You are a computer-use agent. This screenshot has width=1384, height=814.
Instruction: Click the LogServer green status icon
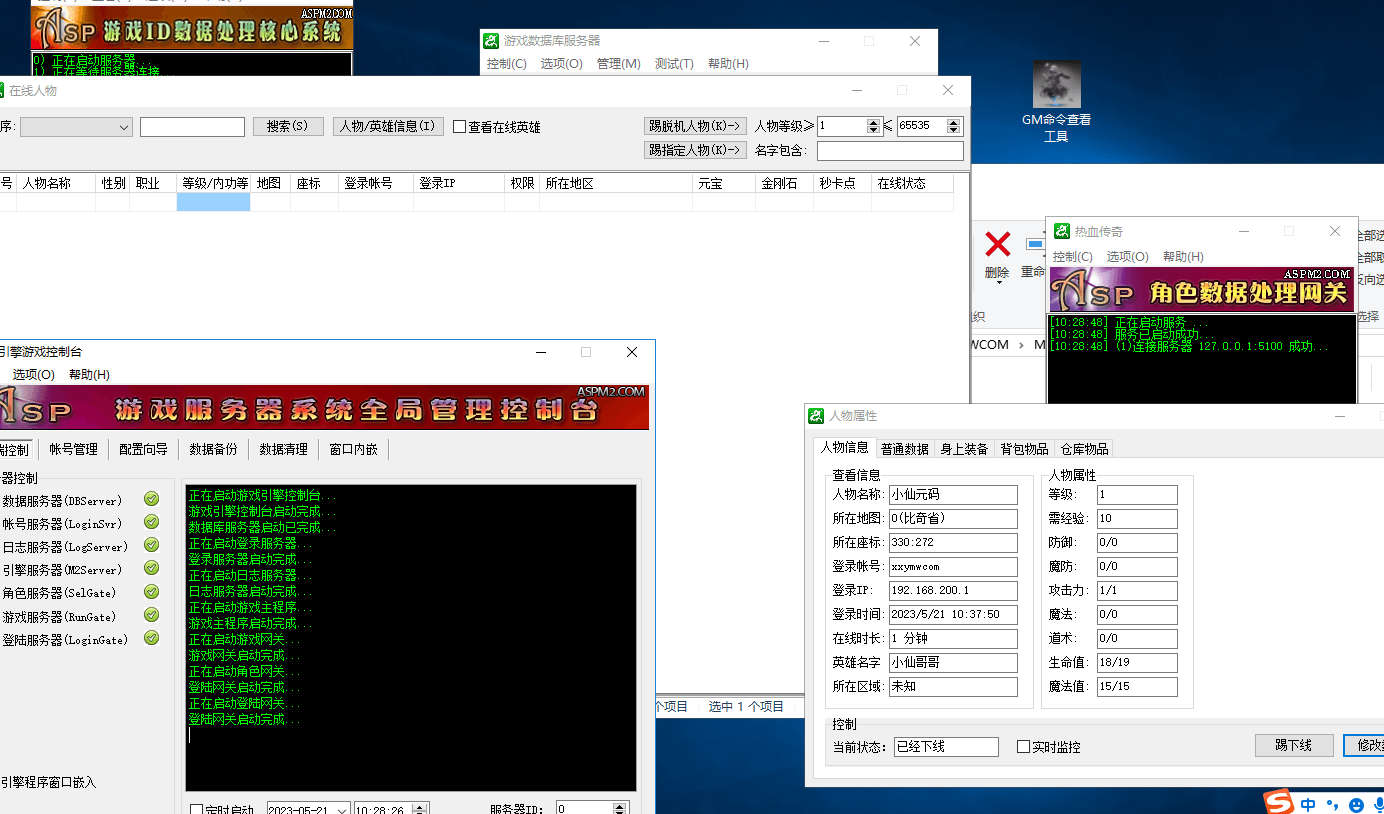[x=151, y=545]
